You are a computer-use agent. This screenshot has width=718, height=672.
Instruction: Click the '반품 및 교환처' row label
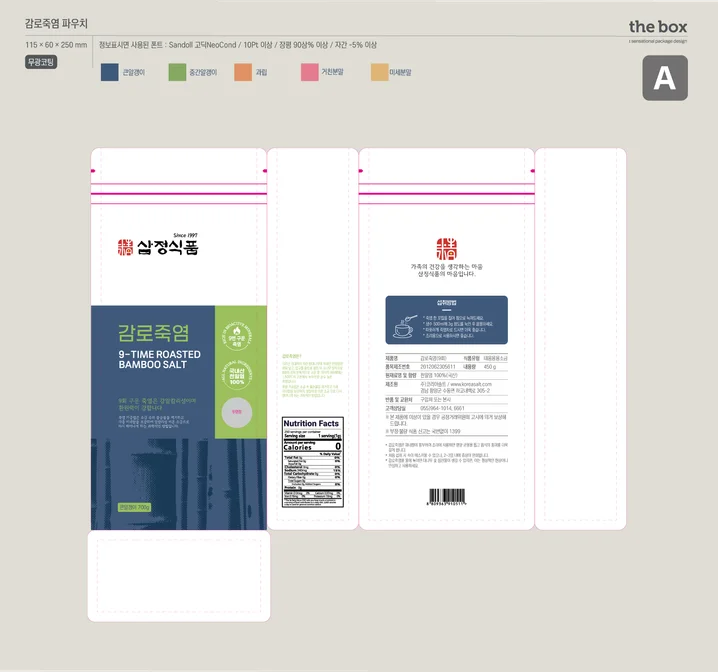click(x=399, y=400)
